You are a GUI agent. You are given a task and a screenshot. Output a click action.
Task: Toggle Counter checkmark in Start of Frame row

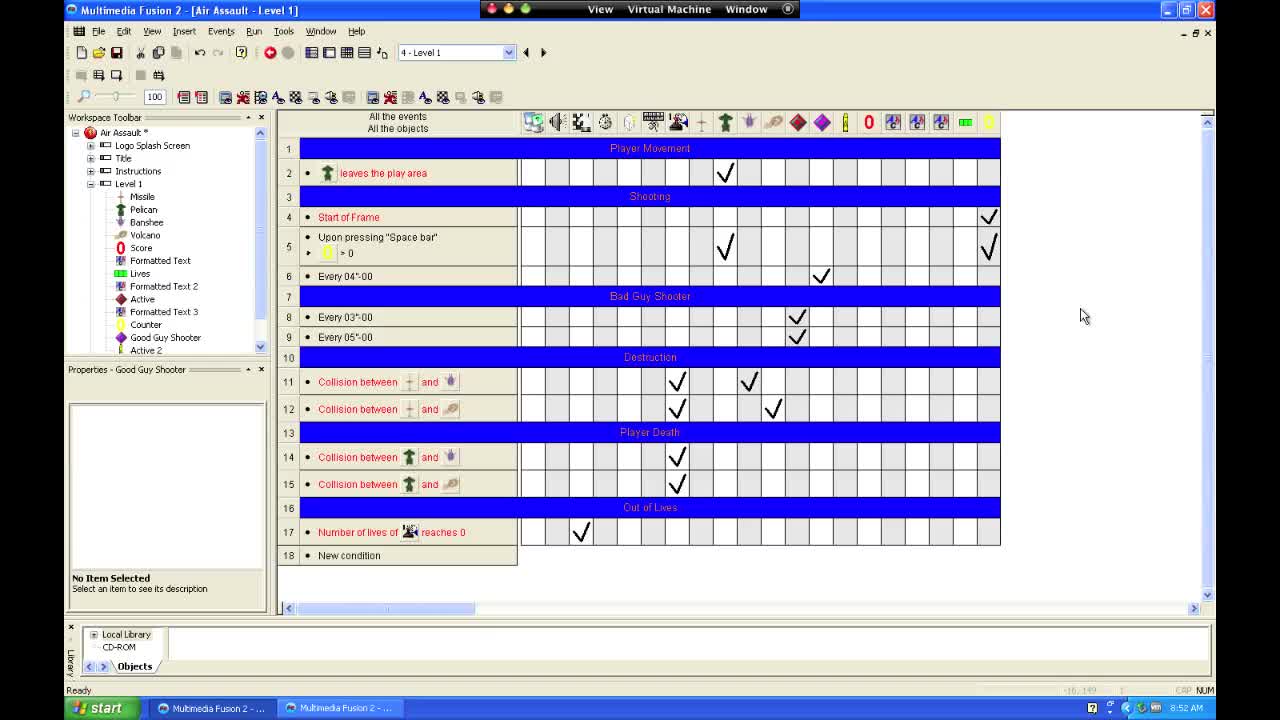[989, 217]
